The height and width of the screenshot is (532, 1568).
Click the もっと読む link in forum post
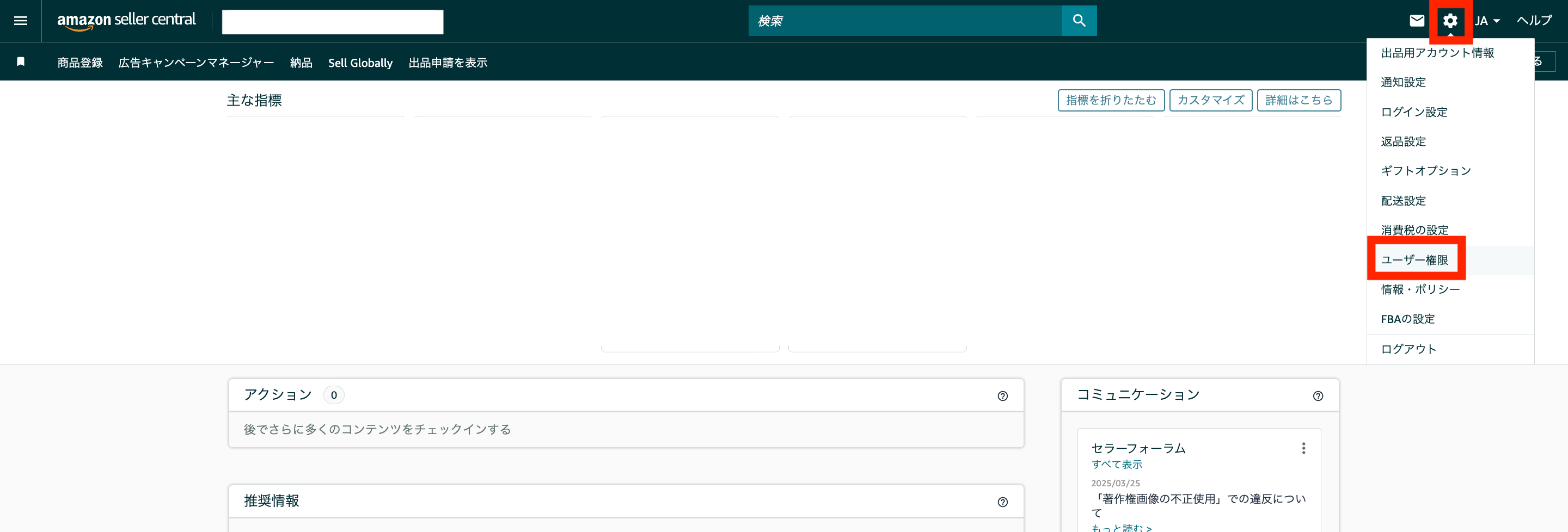click(x=1121, y=528)
